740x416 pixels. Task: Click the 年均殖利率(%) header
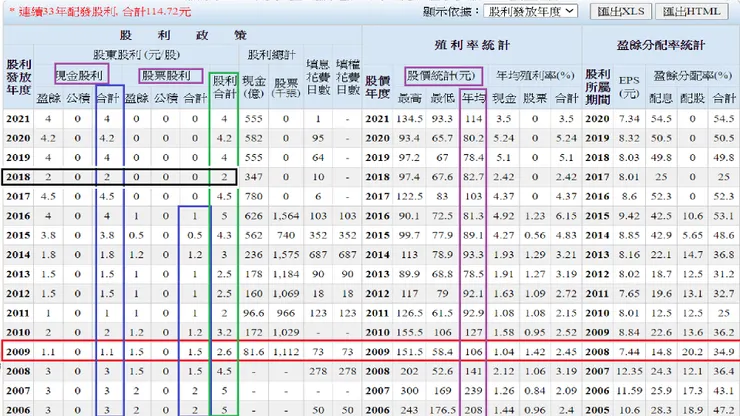(535, 76)
